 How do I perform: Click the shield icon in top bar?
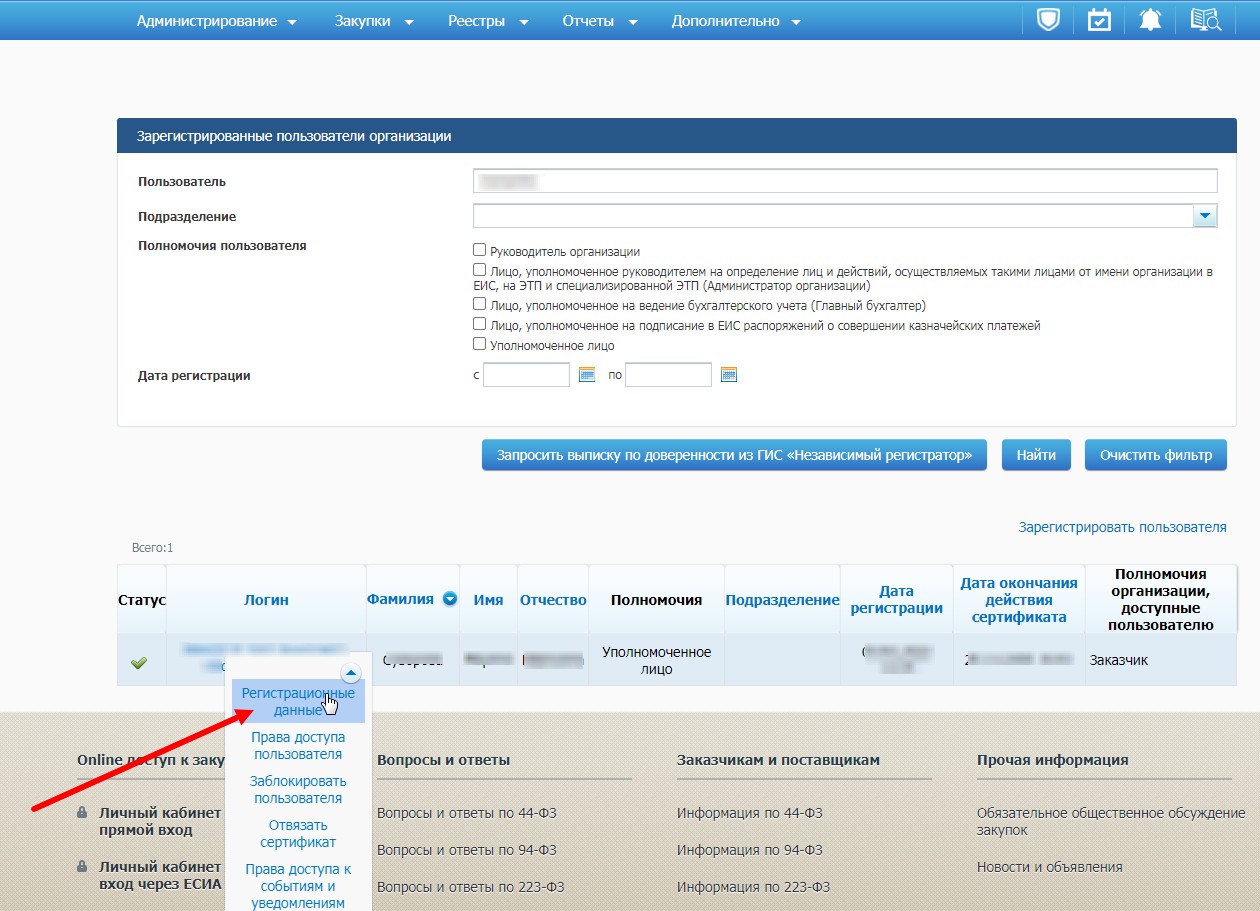tap(1047, 20)
